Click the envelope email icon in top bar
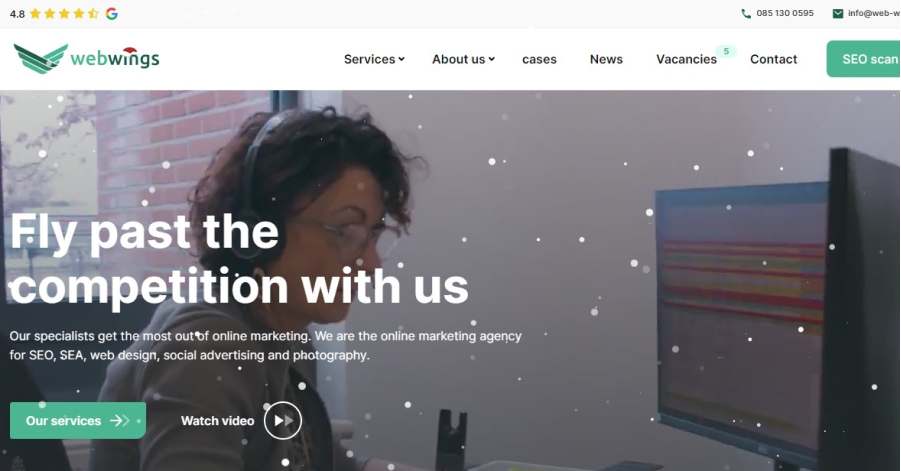Viewport: 901px width, 471px height. [x=838, y=14]
